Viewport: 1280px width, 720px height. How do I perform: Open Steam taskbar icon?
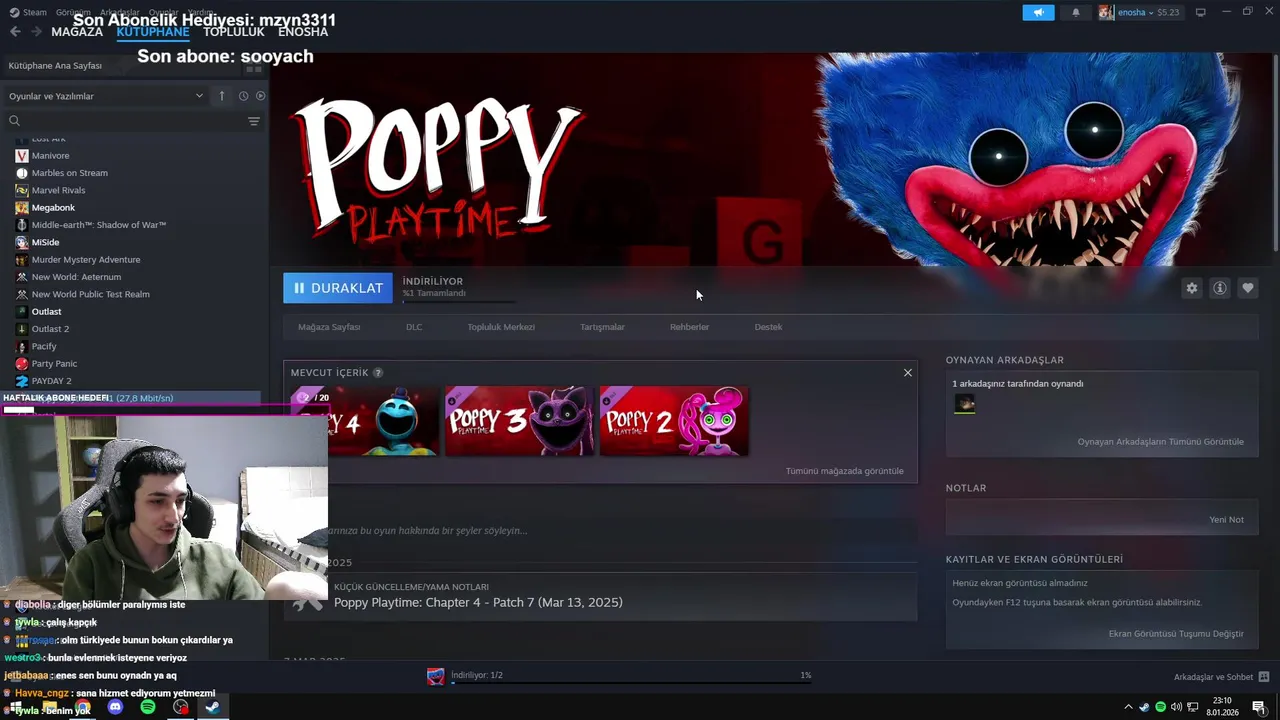(212, 707)
